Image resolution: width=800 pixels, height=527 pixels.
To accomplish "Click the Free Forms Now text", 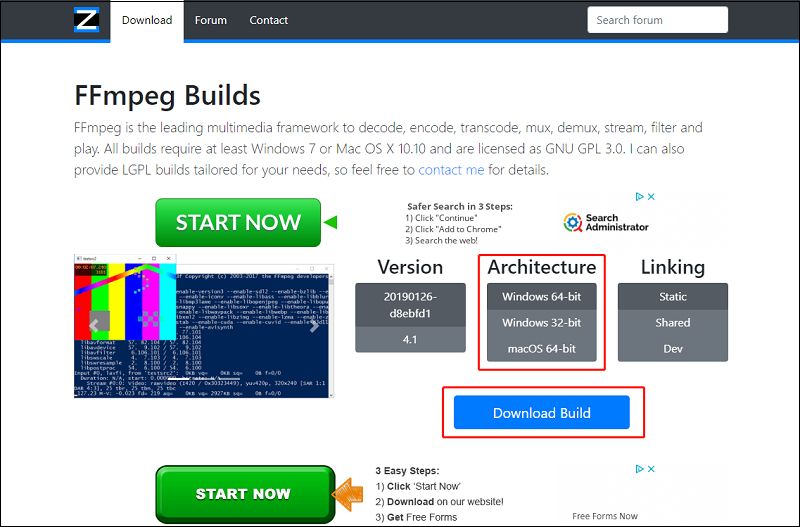I will pyautogui.click(x=605, y=516).
